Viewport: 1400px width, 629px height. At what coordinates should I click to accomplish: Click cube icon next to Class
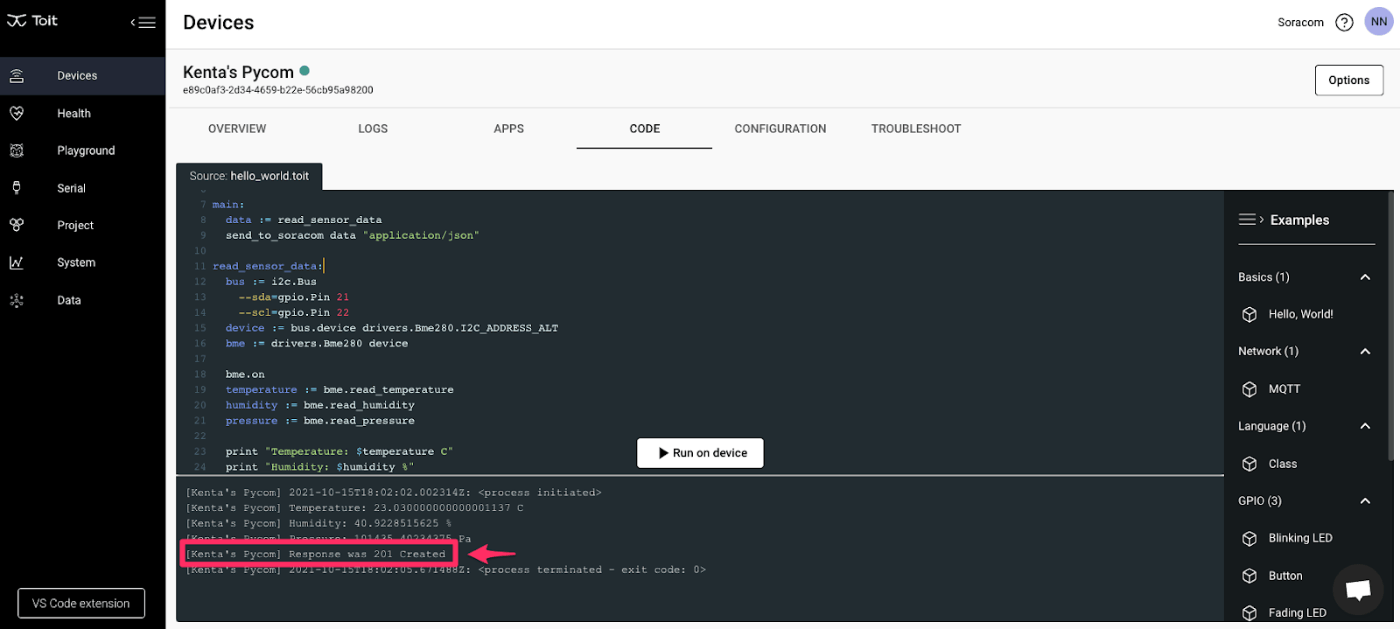click(1249, 464)
